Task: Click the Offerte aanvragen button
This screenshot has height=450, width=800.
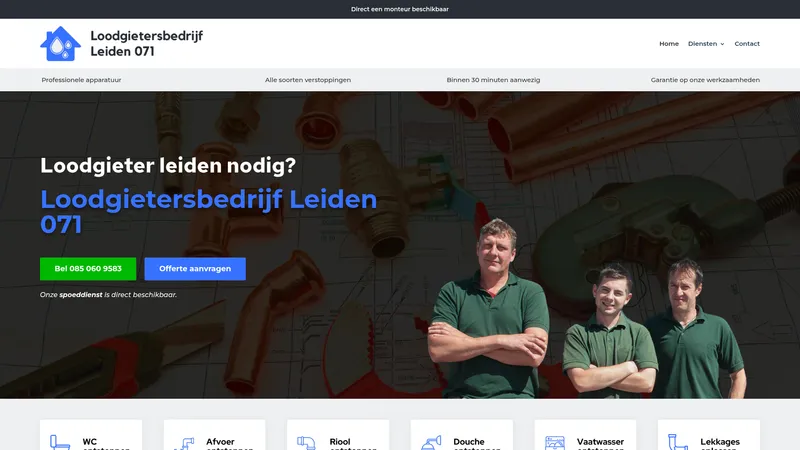Action: tap(195, 269)
